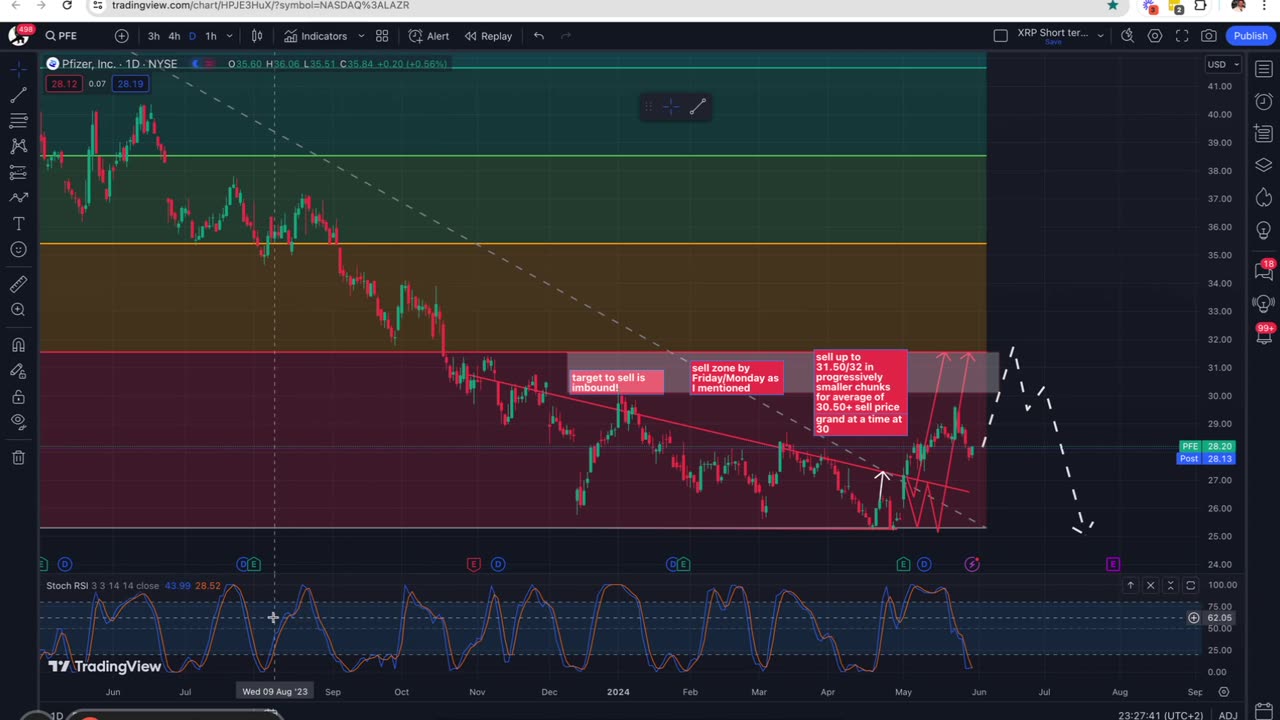1280x720 pixels.
Task: Toggle lock all drawings
Action: click(18, 397)
